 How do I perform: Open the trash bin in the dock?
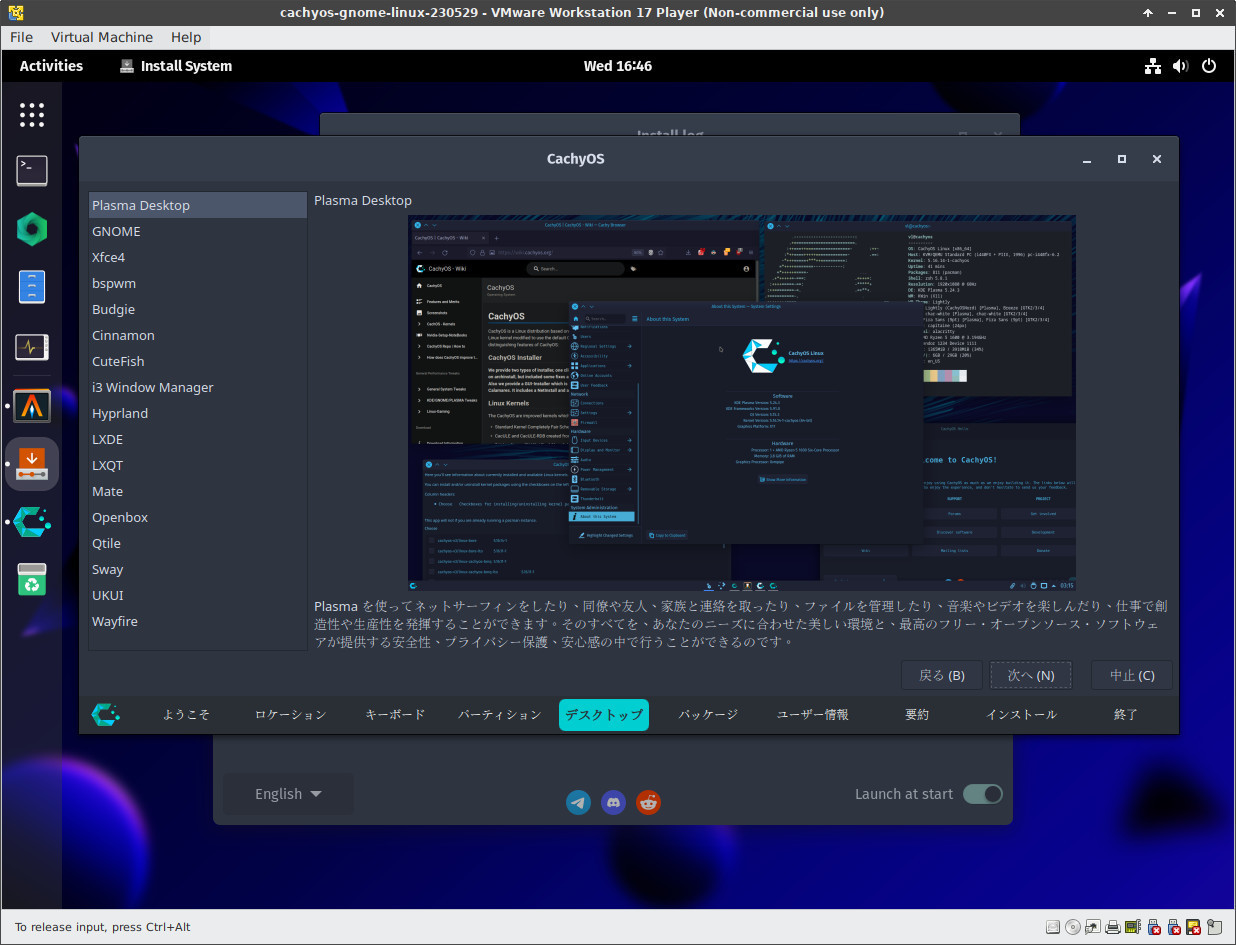click(x=32, y=579)
